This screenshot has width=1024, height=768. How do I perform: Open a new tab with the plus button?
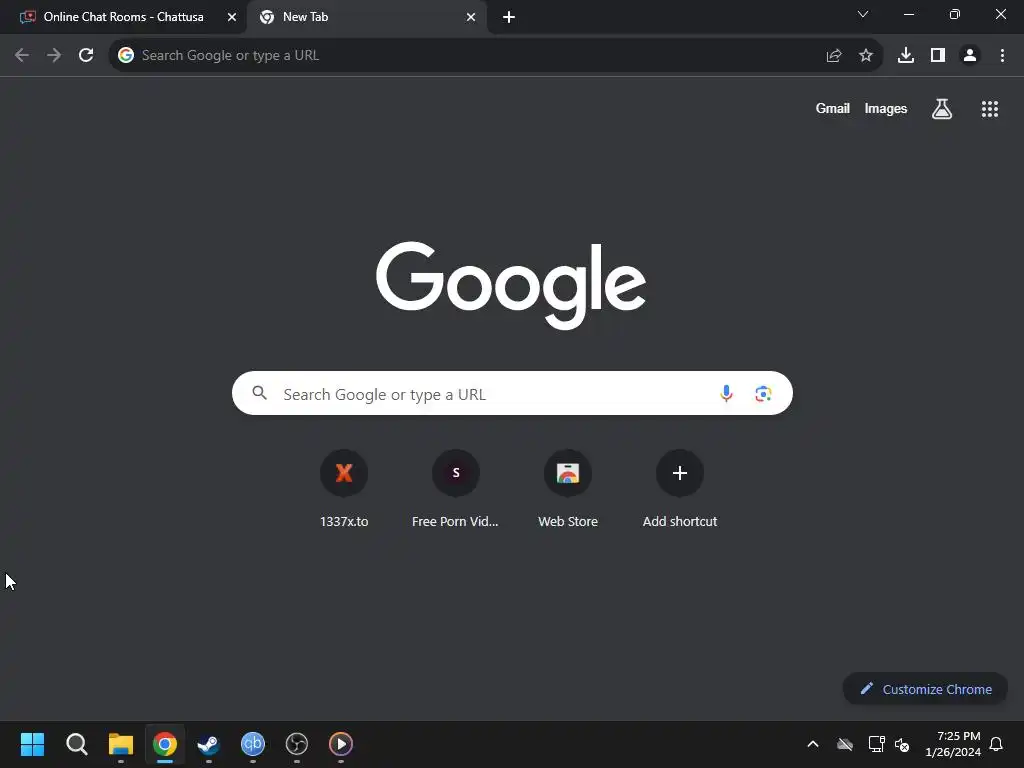point(509,17)
